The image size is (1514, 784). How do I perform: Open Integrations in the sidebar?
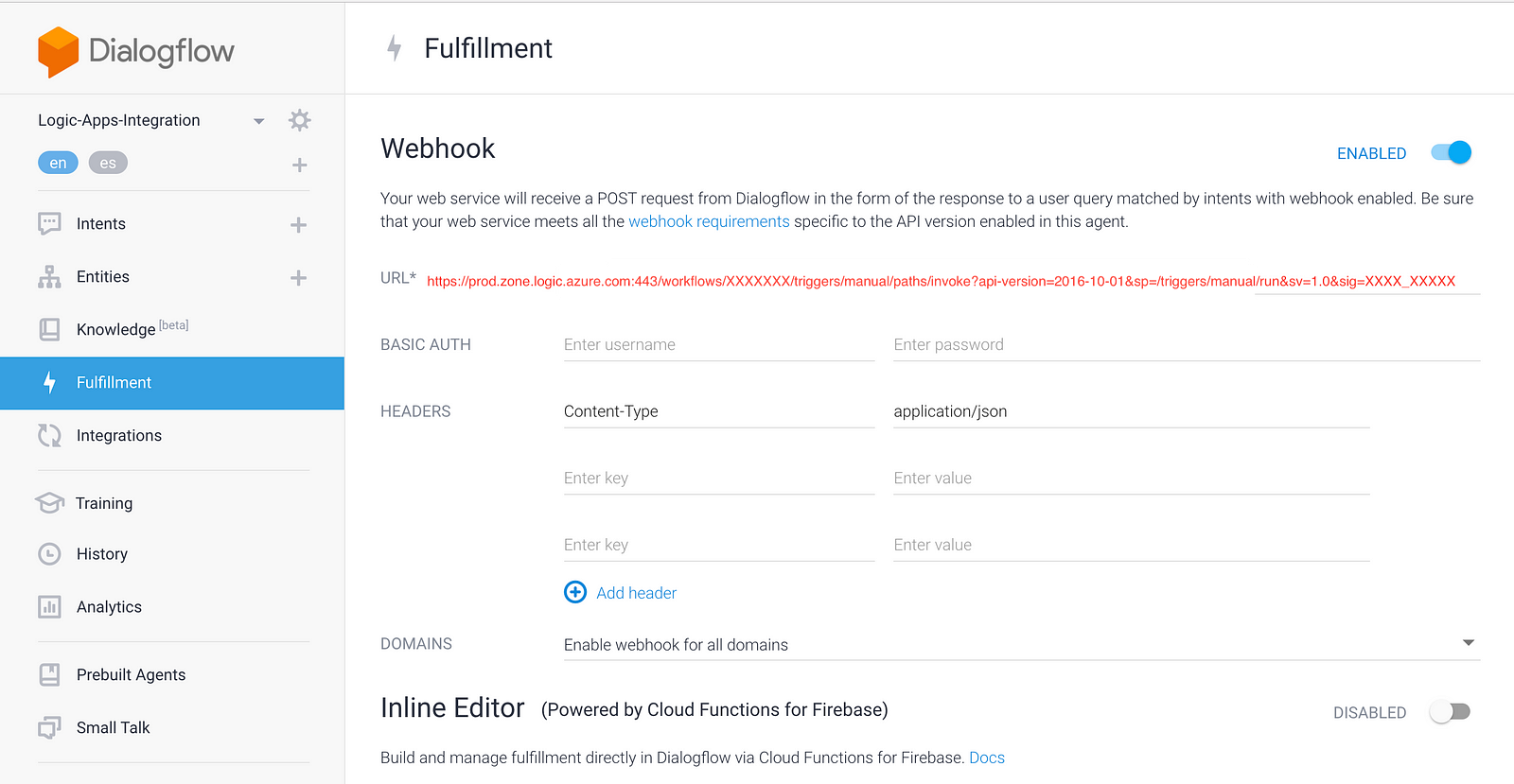coord(119,436)
